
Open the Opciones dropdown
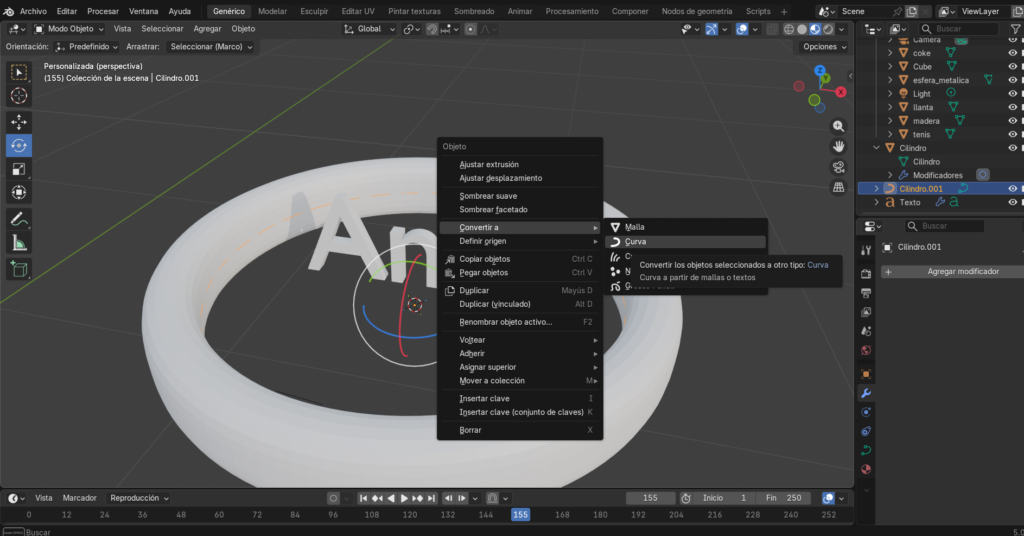(824, 47)
